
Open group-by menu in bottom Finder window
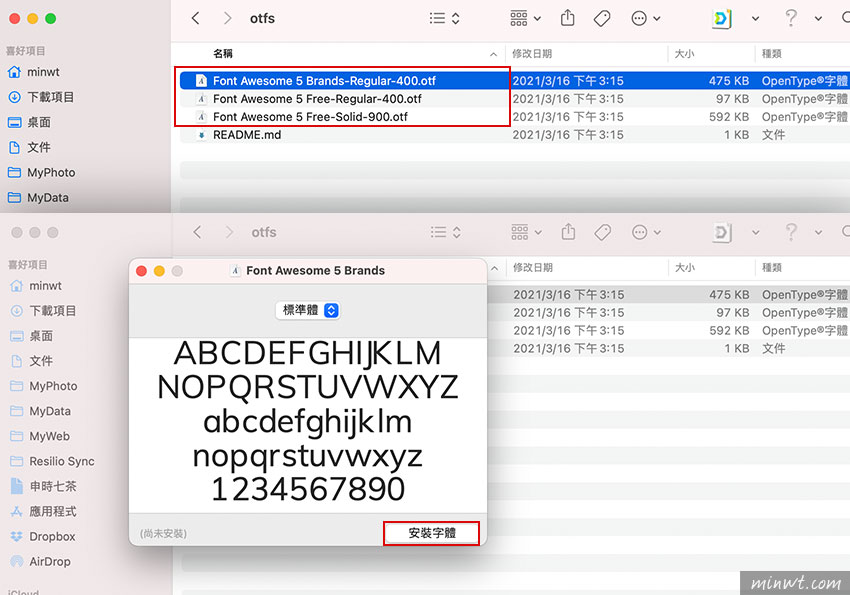pyautogui.click(x=526, y=232)
